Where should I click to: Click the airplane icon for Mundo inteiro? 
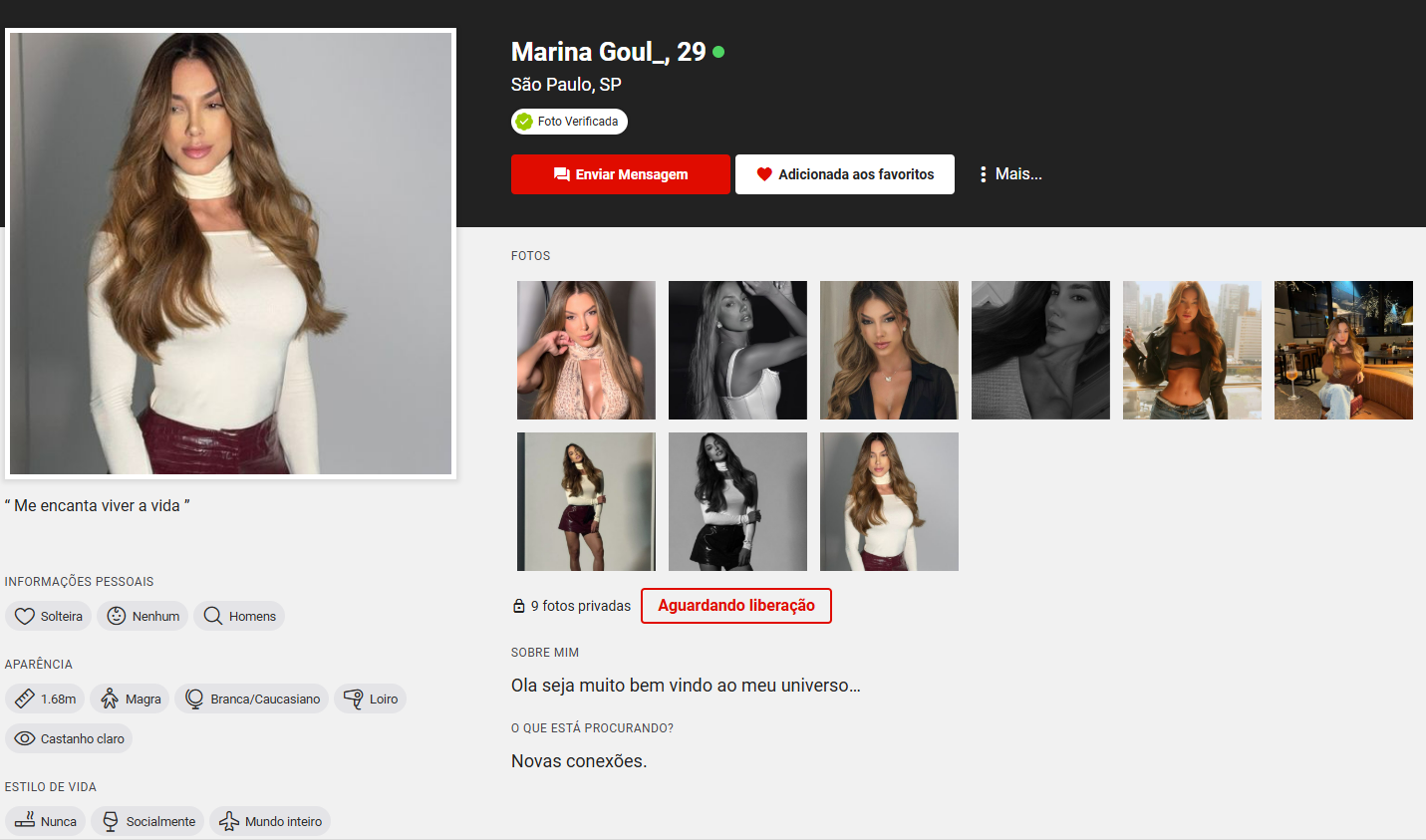229,821
